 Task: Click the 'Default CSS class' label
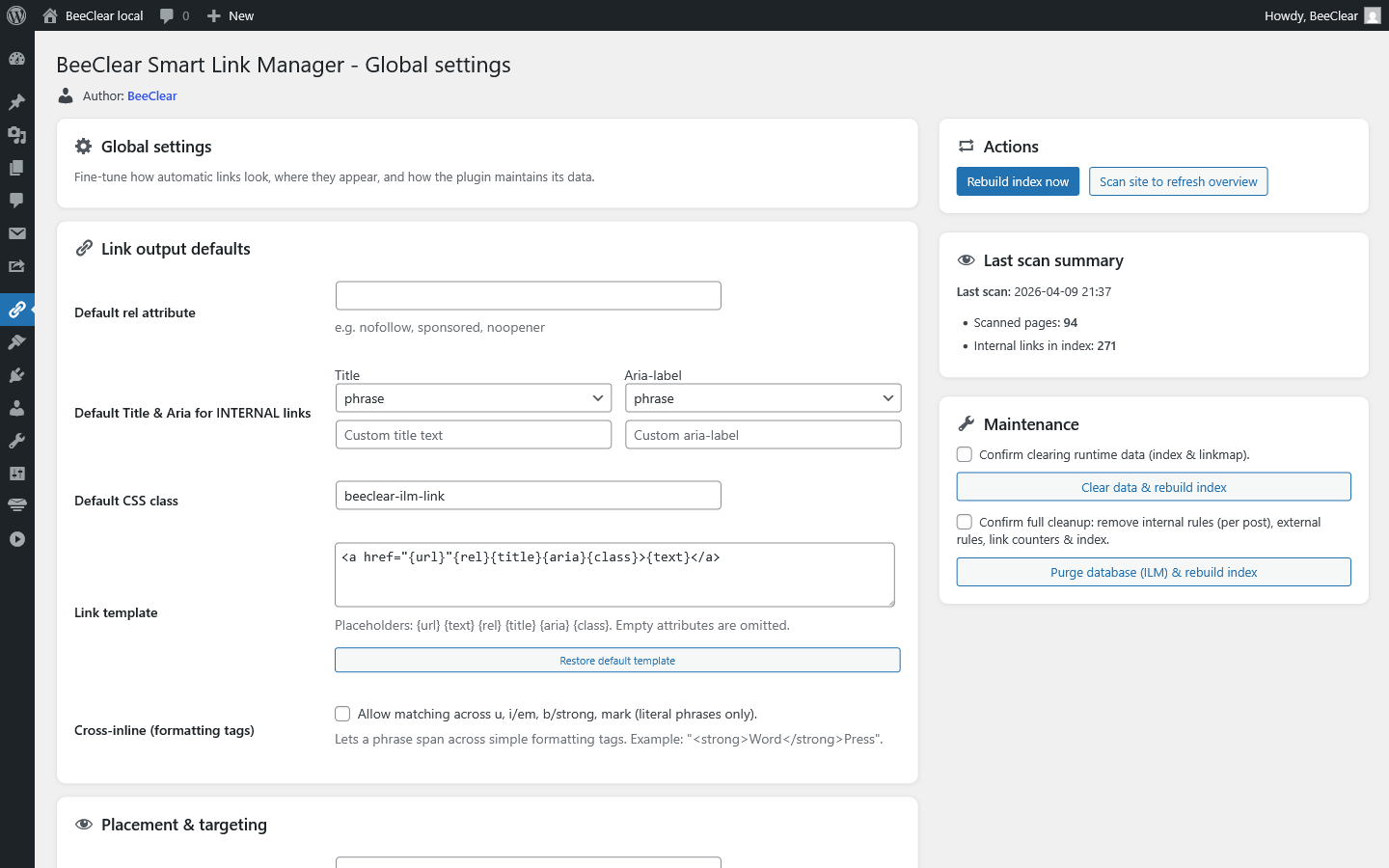pos(126,501)
